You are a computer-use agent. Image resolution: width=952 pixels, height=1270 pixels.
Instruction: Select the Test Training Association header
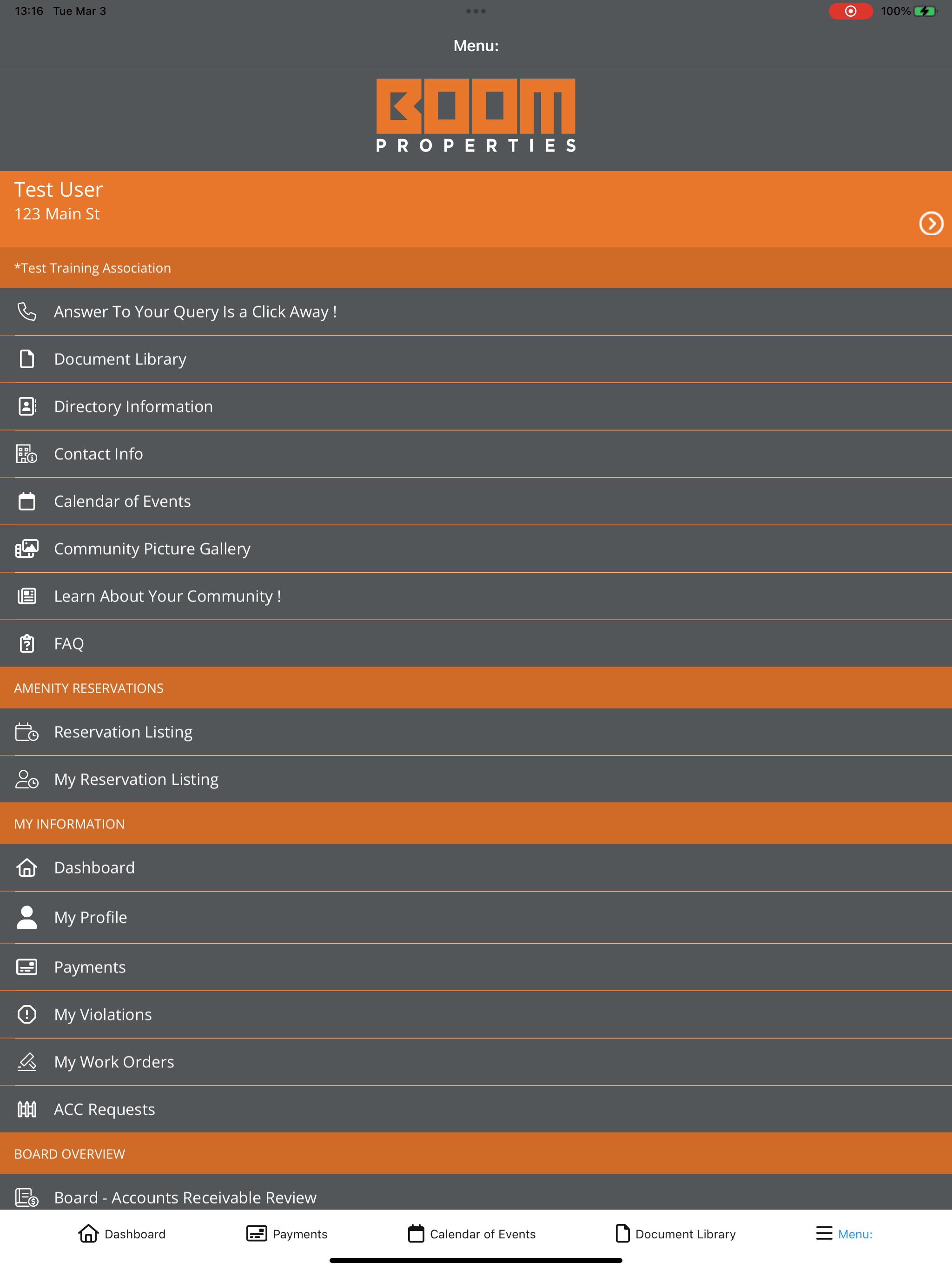point(476,268)
